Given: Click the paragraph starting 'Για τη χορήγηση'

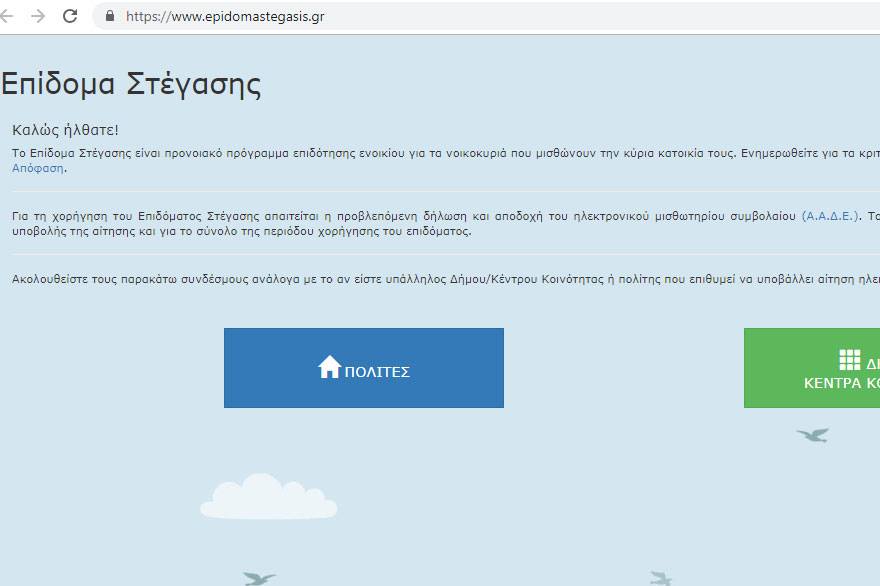Looking at the screenshot, I should pyautogui.click(x=400, y=216).
